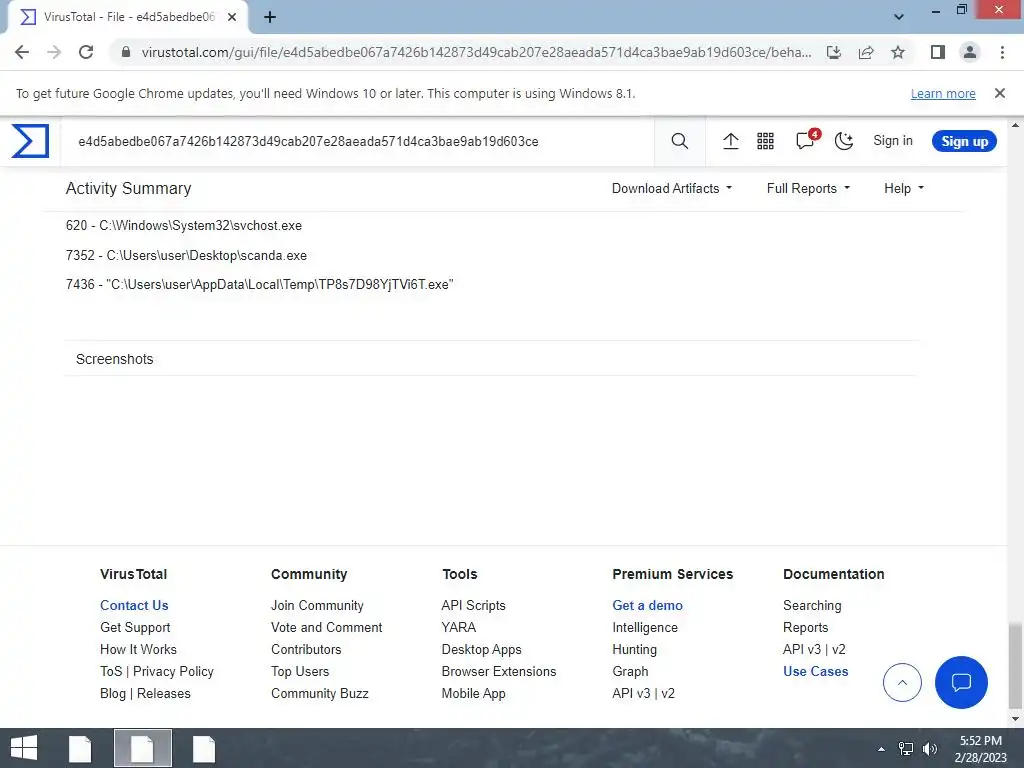Click the search magnifier icon
This screenshot has height=768, width=1024.
[x=679, y=141]
